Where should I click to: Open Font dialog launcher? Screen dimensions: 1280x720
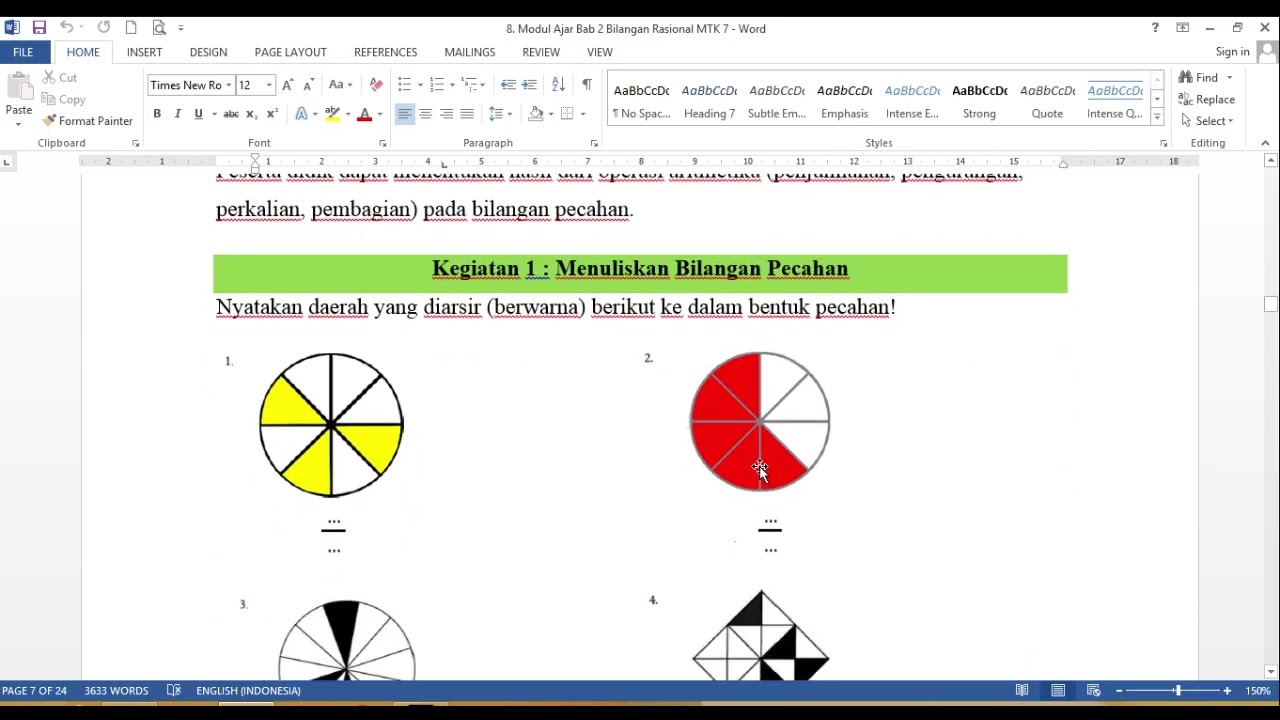383,144
